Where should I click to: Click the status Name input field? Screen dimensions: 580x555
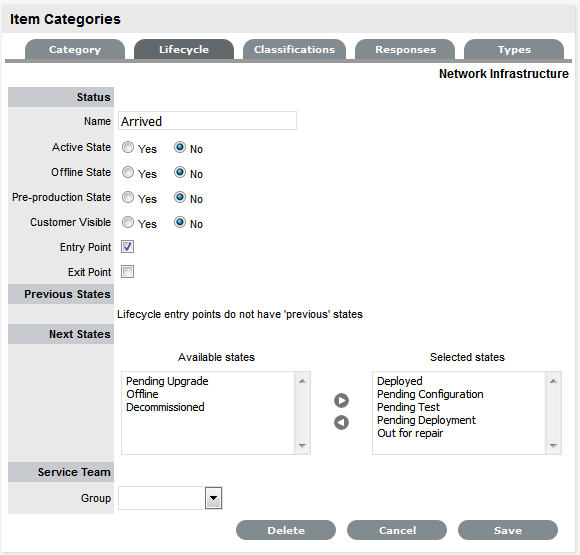208,121
